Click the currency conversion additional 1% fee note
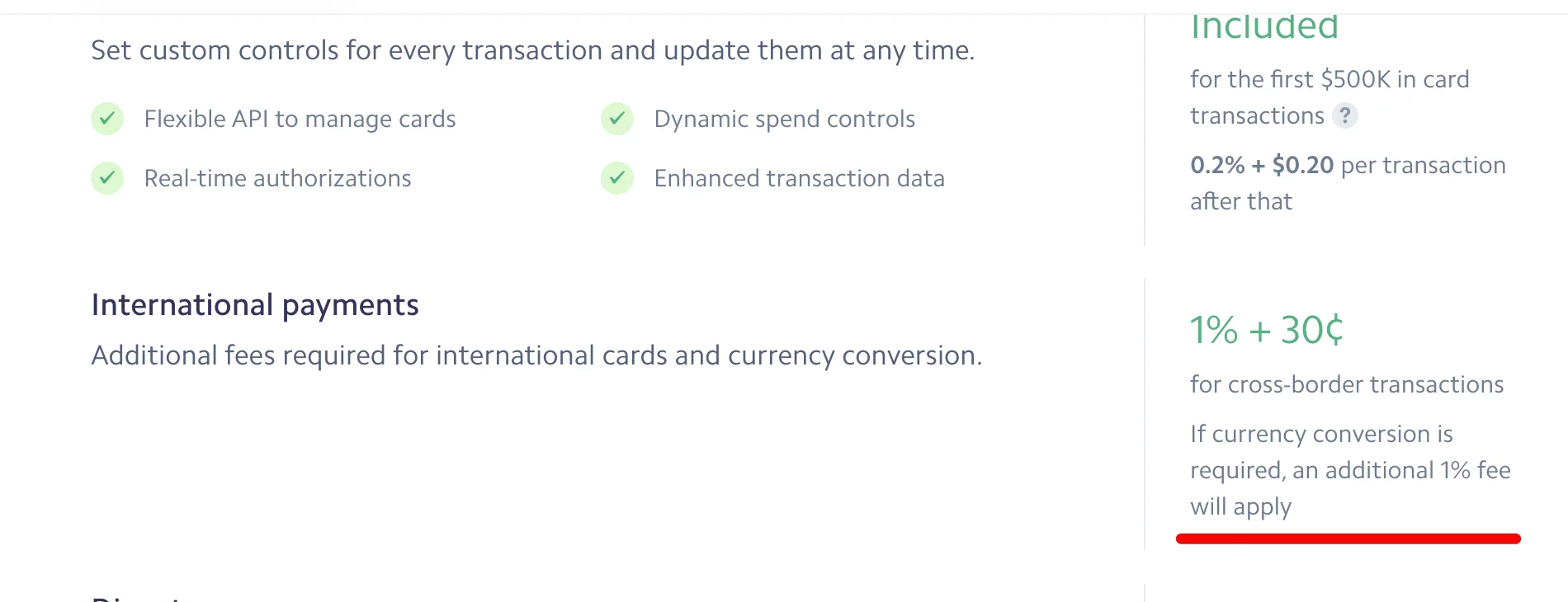 point(1350,470)
